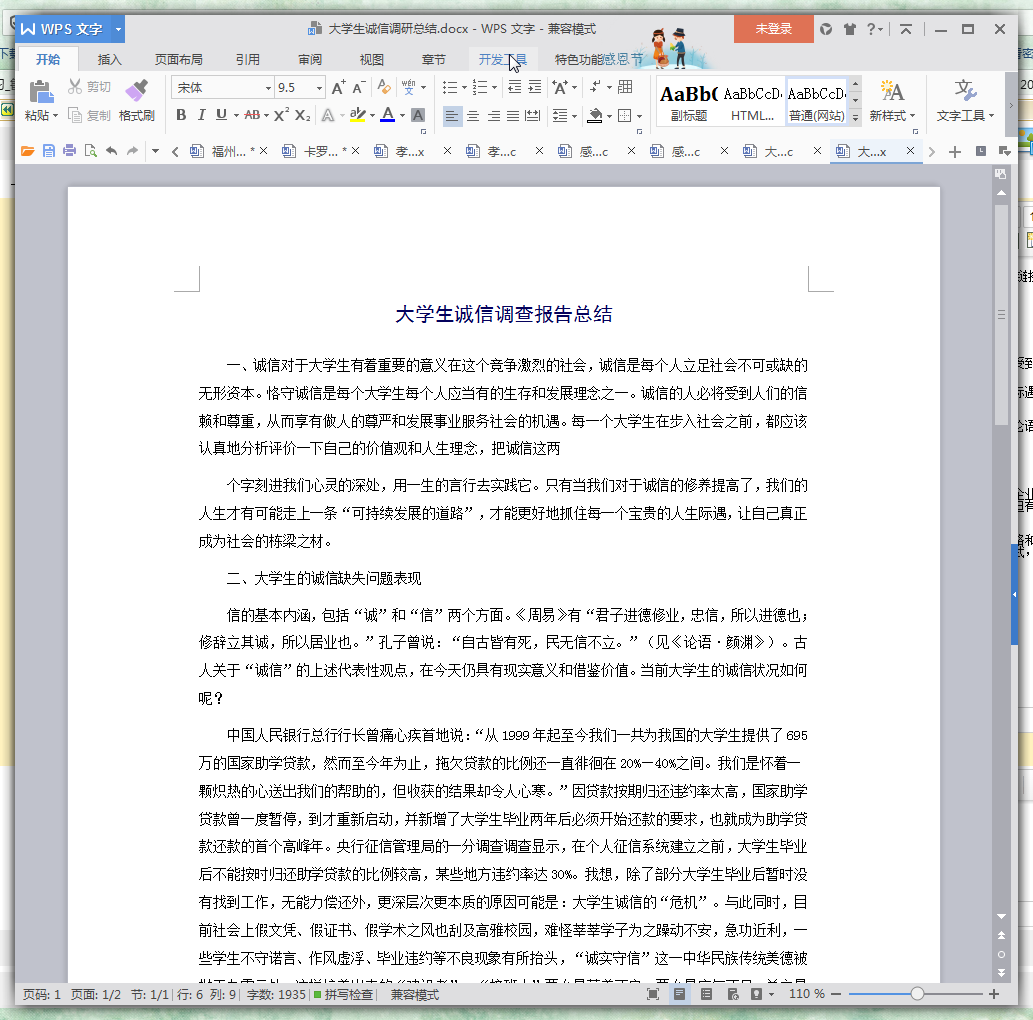Apply the yellow text highlight color
Viewport: 1033px width, 1020px height.
pos(358,115)
